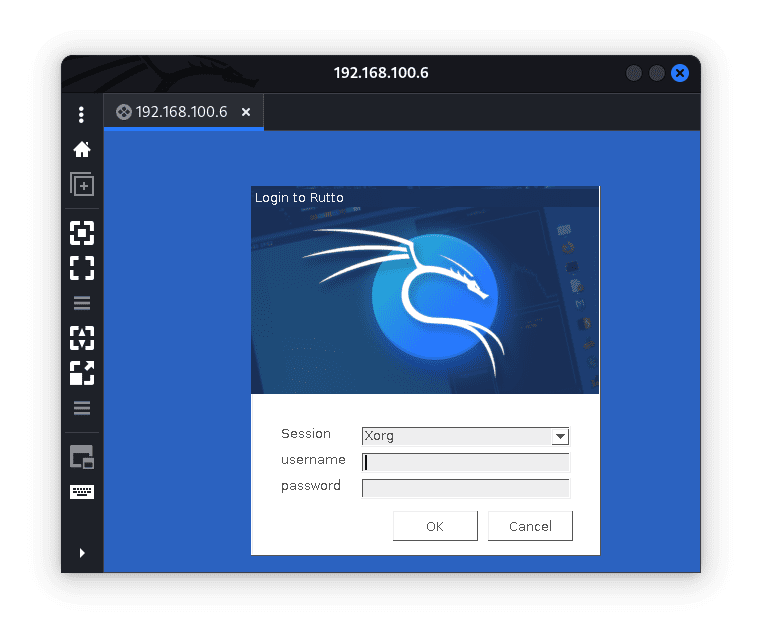
Task: Click the 'username' label
Action: click(313, 460)
